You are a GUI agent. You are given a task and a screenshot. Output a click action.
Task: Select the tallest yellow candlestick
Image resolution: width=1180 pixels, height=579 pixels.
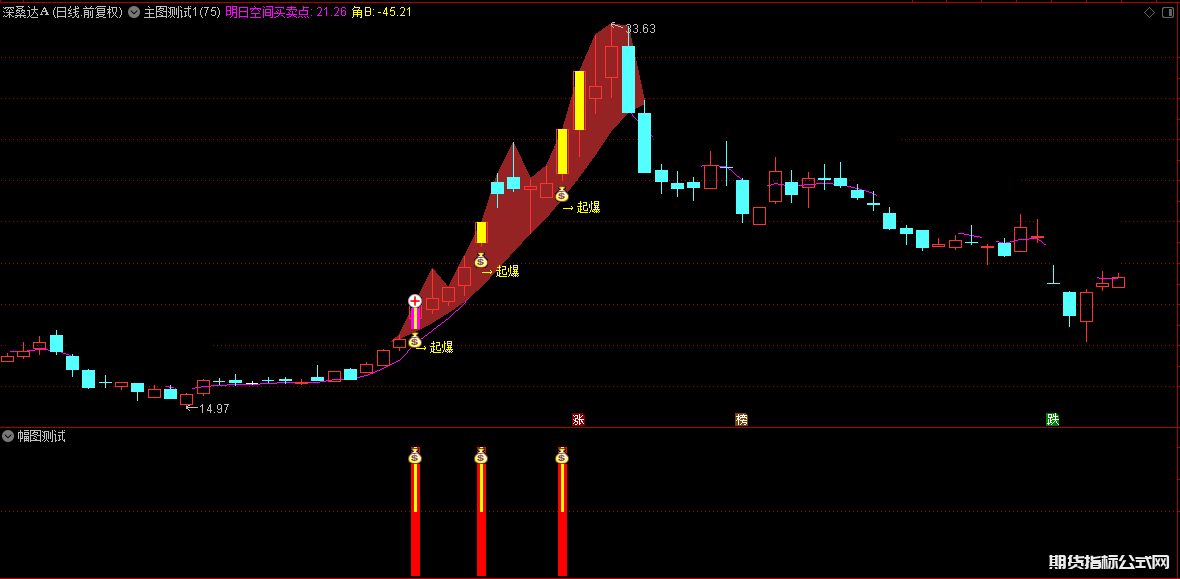579,101
